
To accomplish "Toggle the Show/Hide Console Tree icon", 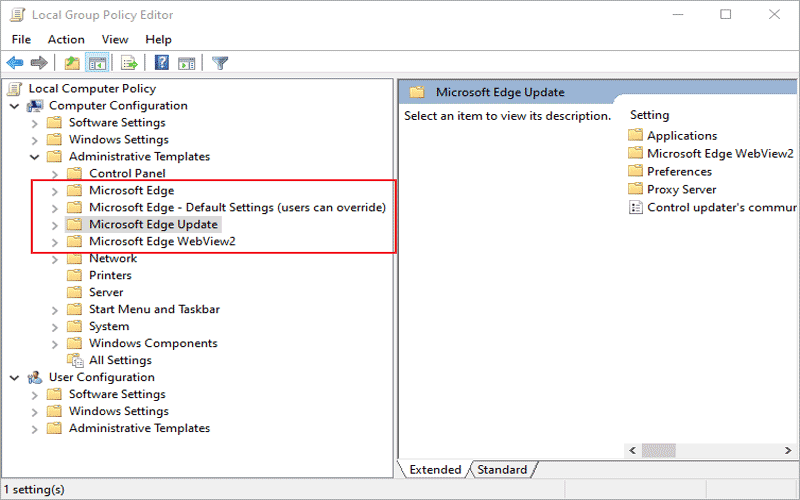I will (x=97, y=63).
